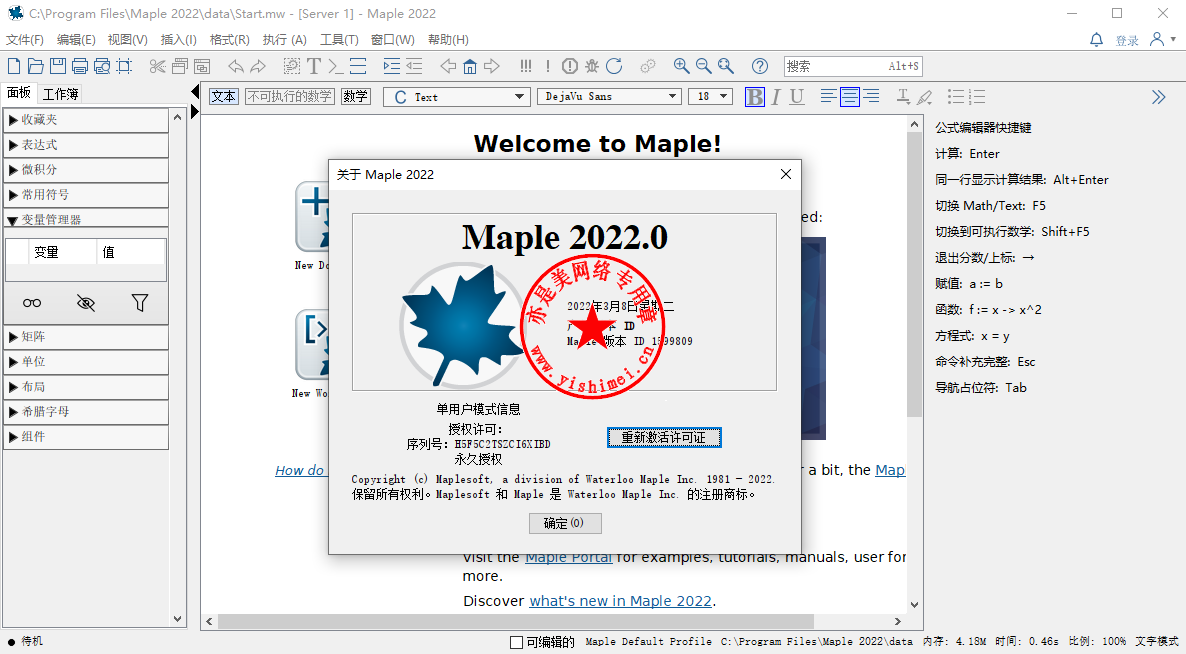
Task: Open the C Text style dropdown
Action: point(455,97)
